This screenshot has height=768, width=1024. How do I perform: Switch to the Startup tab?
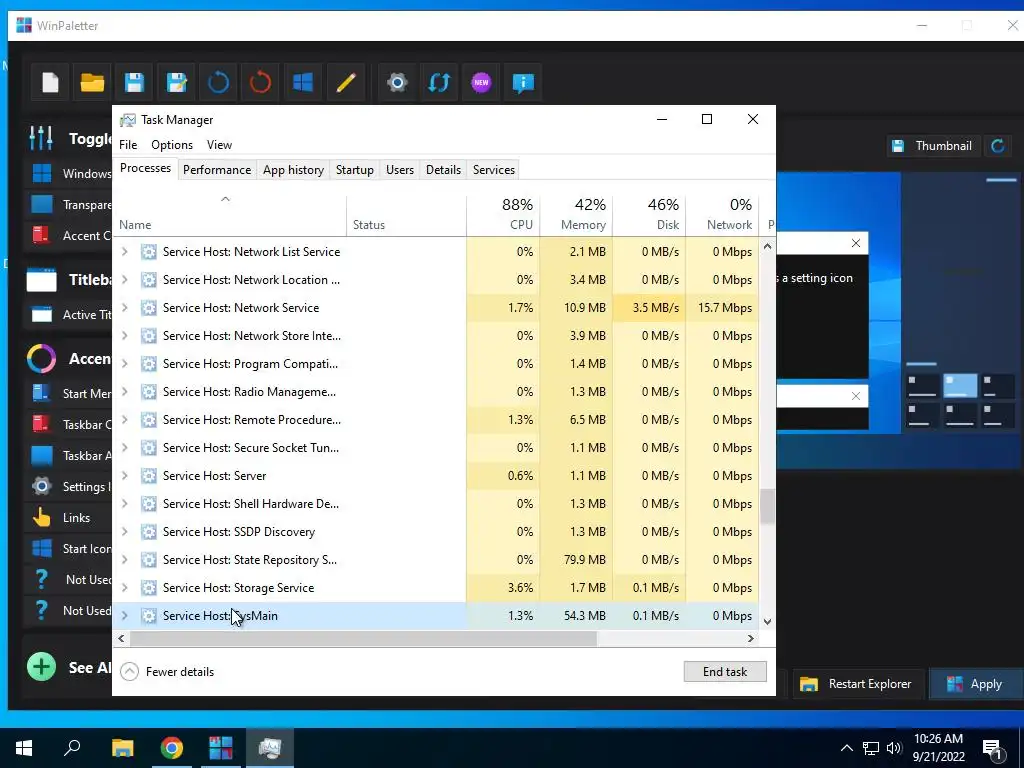pyautogui.click(x=355, y=170)
